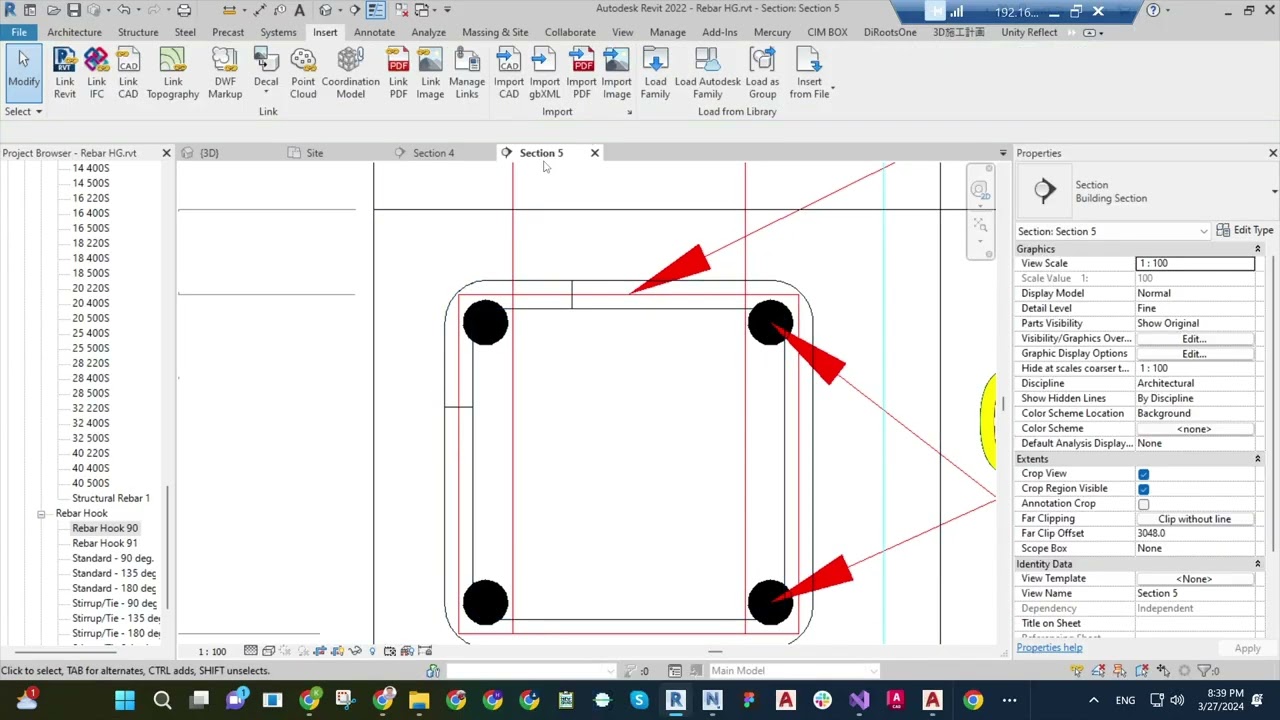Collapse the Extents section in Properties
The width and height of the screenshot is (1280, 720).
click(1257, 459)
